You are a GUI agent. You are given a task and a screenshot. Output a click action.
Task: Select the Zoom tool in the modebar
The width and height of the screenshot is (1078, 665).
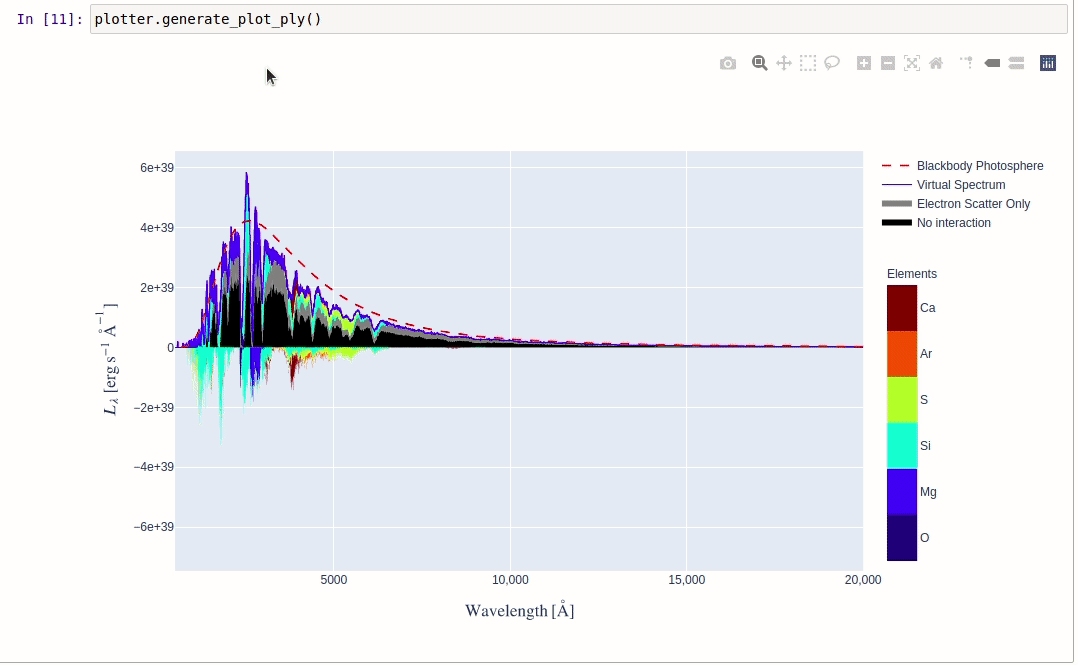[759, 62]
